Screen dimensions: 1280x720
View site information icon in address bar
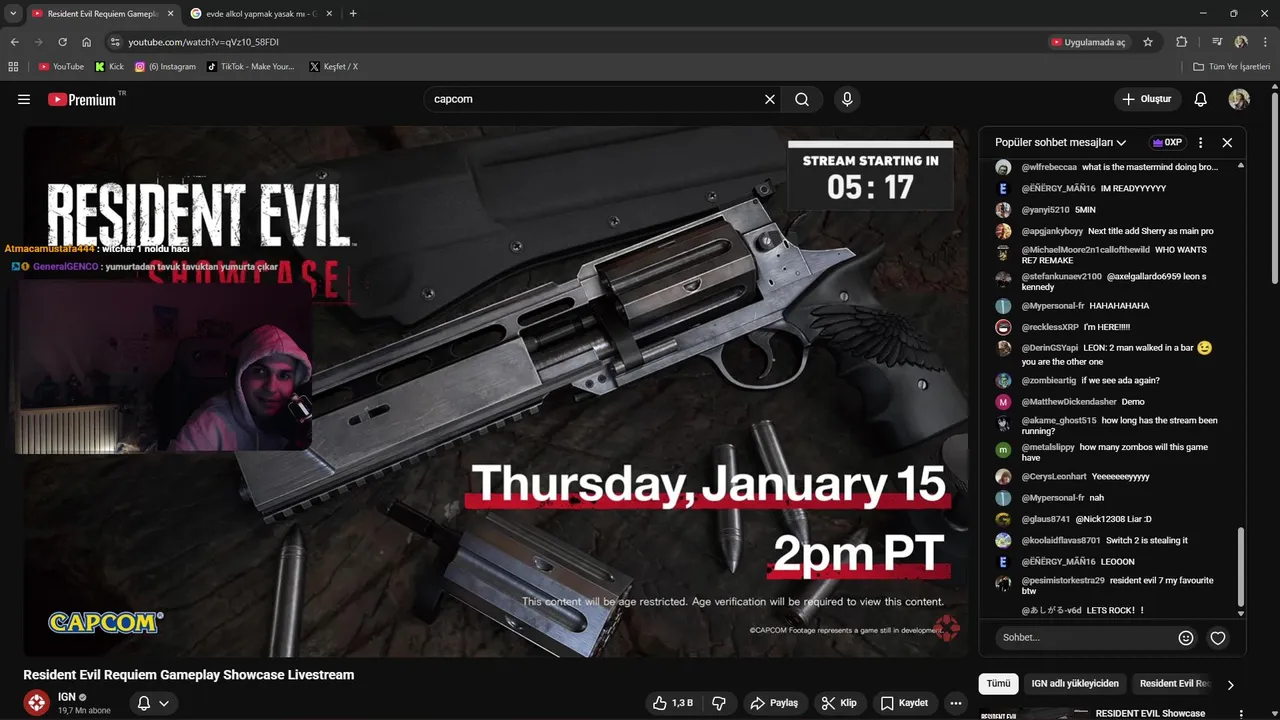click(115, 42)
